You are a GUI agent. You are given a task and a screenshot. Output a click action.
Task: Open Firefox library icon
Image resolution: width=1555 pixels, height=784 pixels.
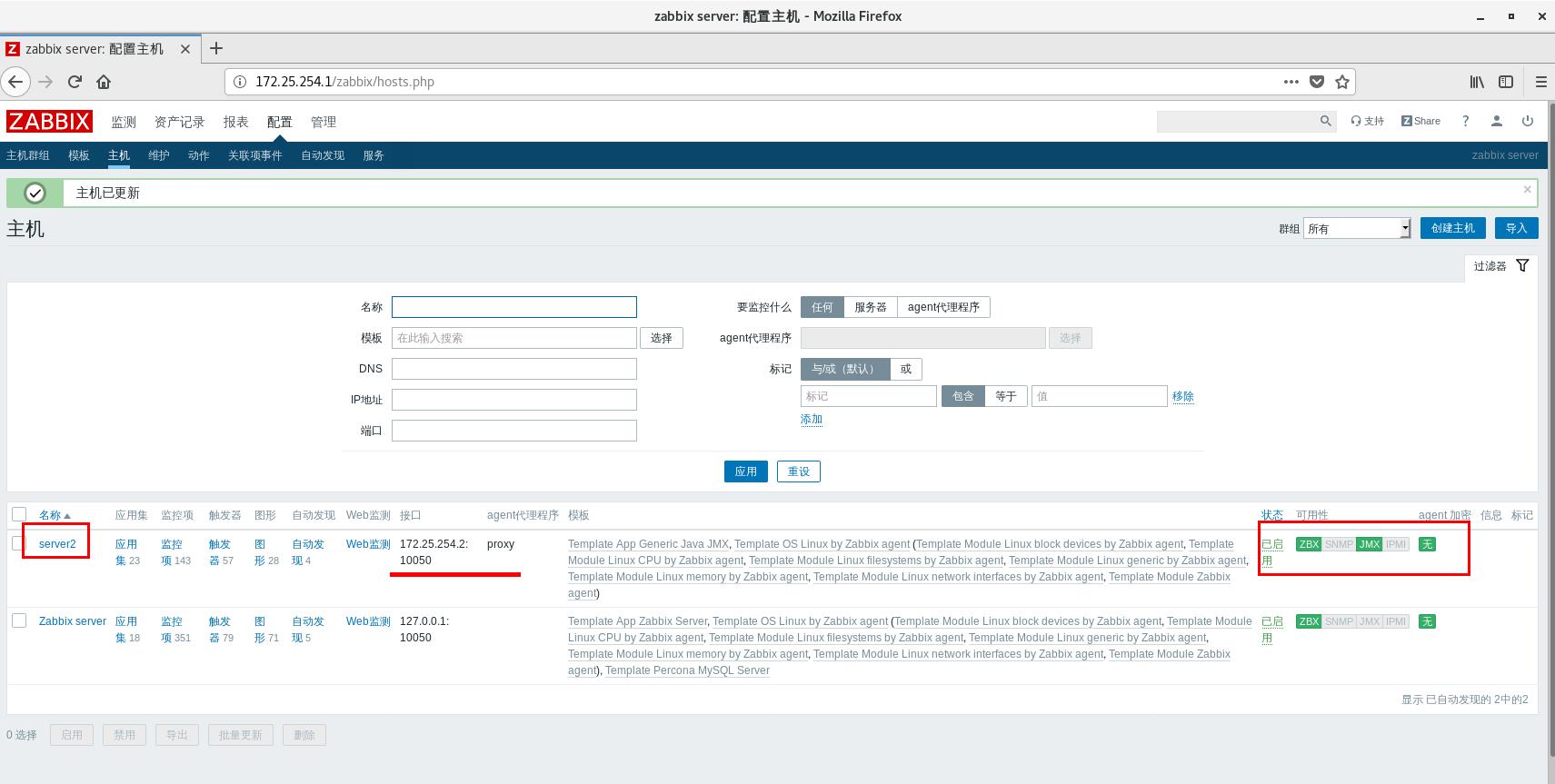1477,82
